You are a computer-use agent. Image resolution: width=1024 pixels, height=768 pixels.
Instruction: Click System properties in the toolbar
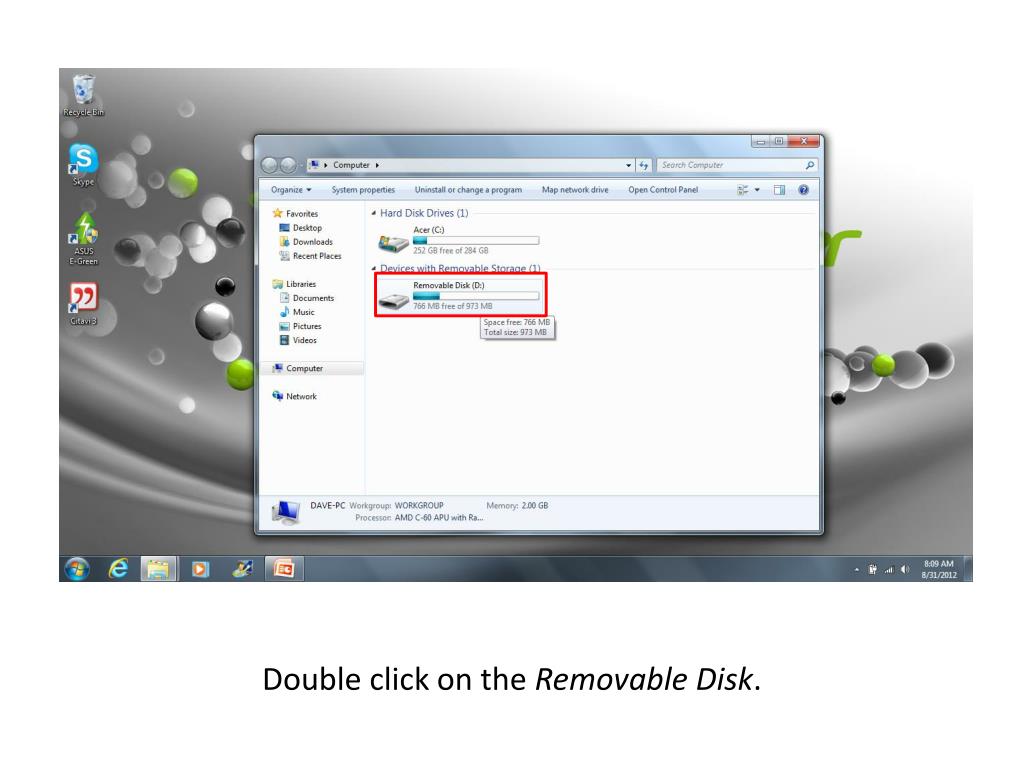[x=363, y=190]
